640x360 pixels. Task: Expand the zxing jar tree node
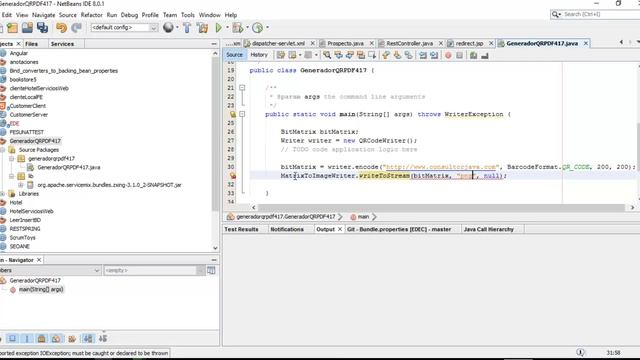pyautogui.click(x=20, y=185)
